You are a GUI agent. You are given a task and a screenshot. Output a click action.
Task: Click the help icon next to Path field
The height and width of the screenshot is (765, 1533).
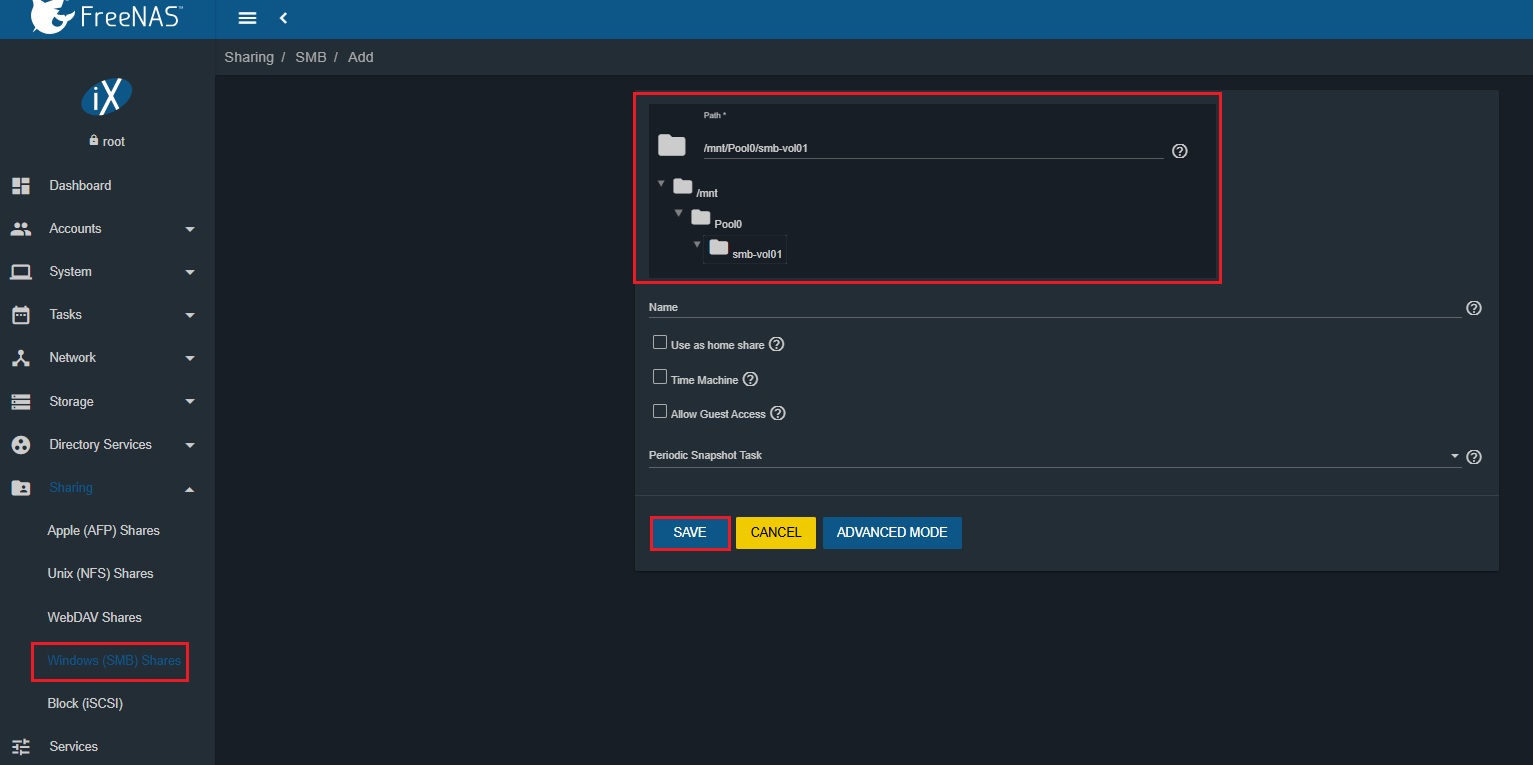1179,151
